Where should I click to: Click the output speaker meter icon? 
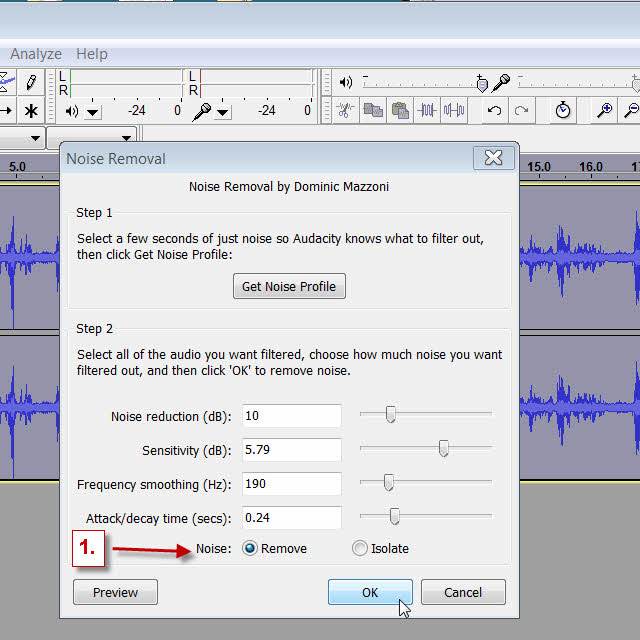(x=72, y=111)
